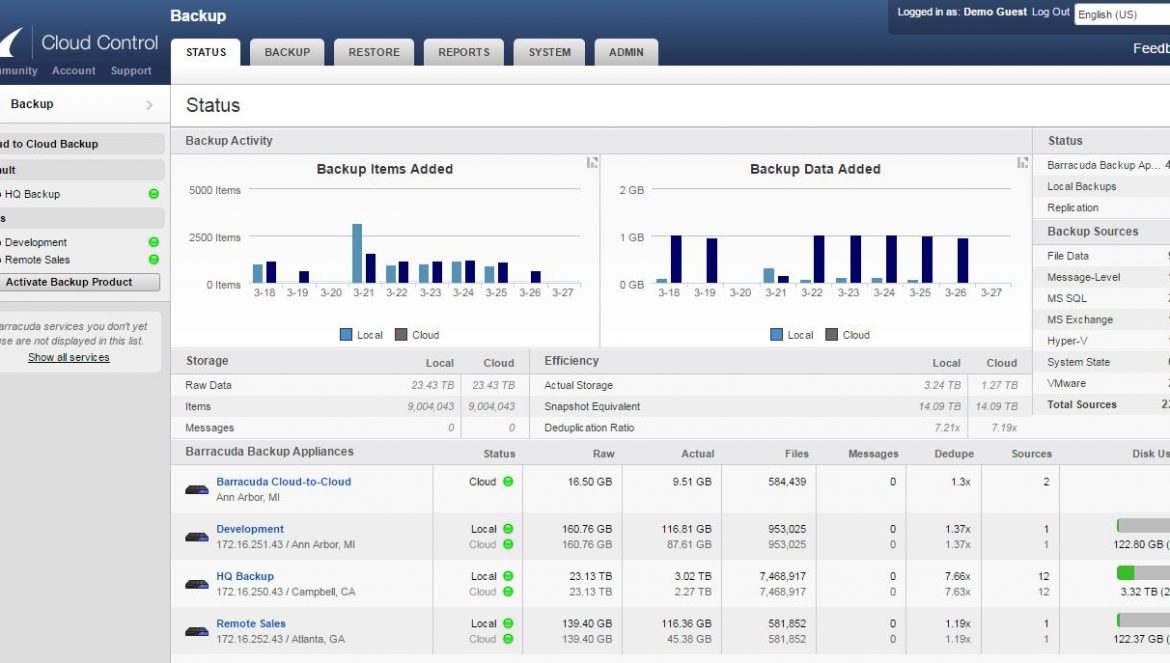Click the Sources column header

click(1031, 453)
